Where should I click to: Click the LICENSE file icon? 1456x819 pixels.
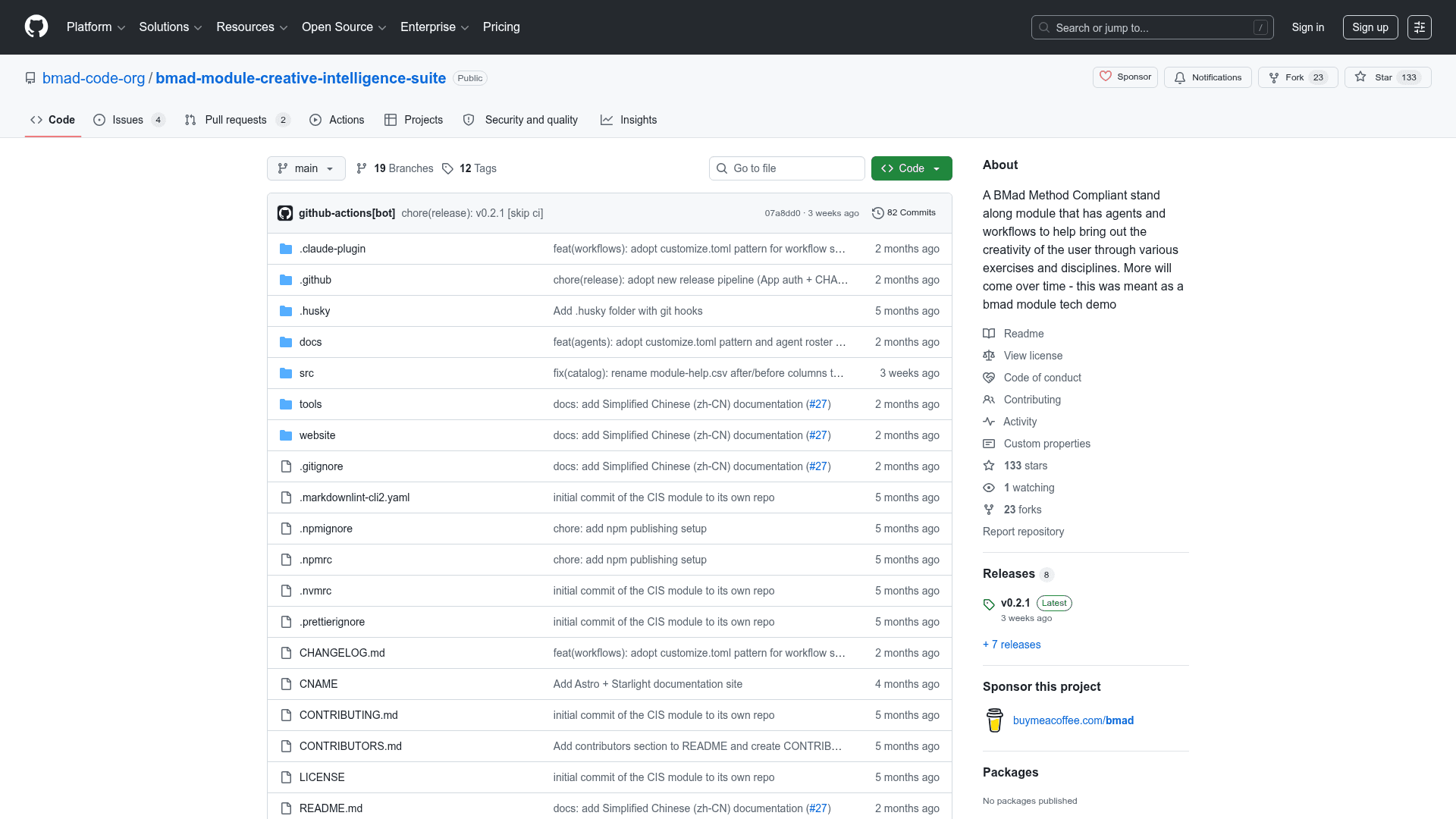[x=286, y=777]
